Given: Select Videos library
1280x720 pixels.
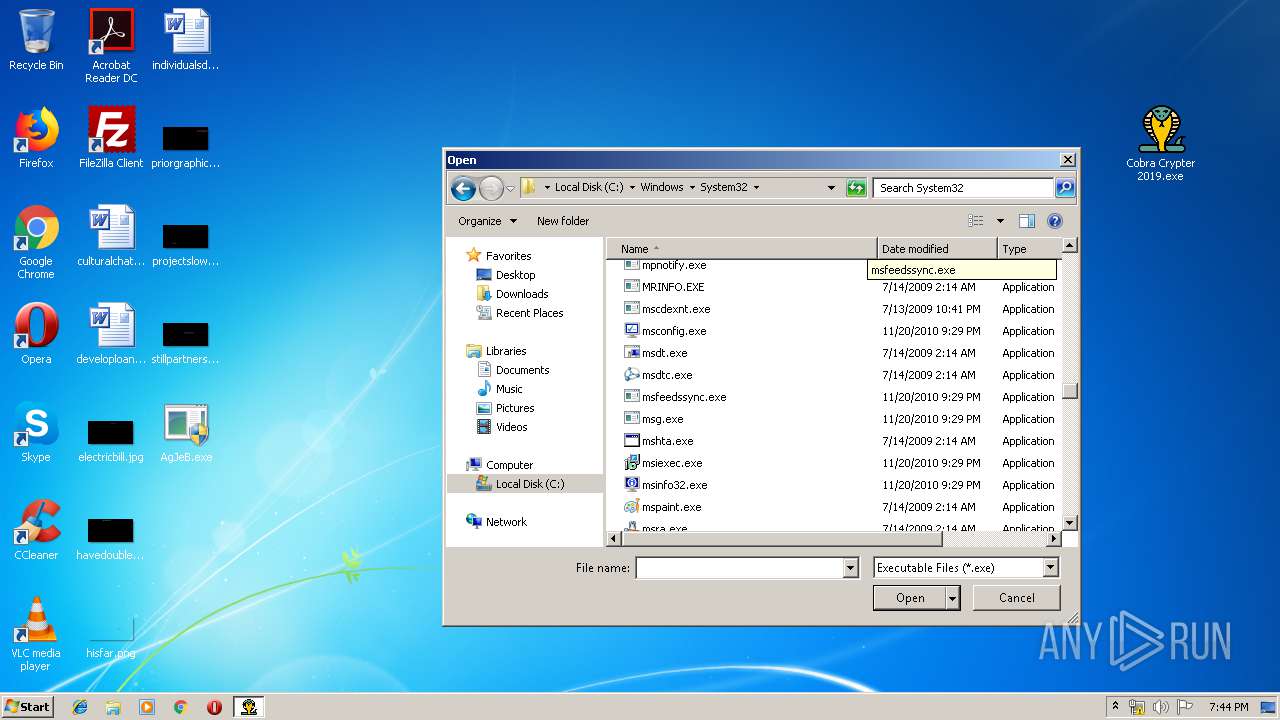Looking at the screenshot, I should pos(511,427).
